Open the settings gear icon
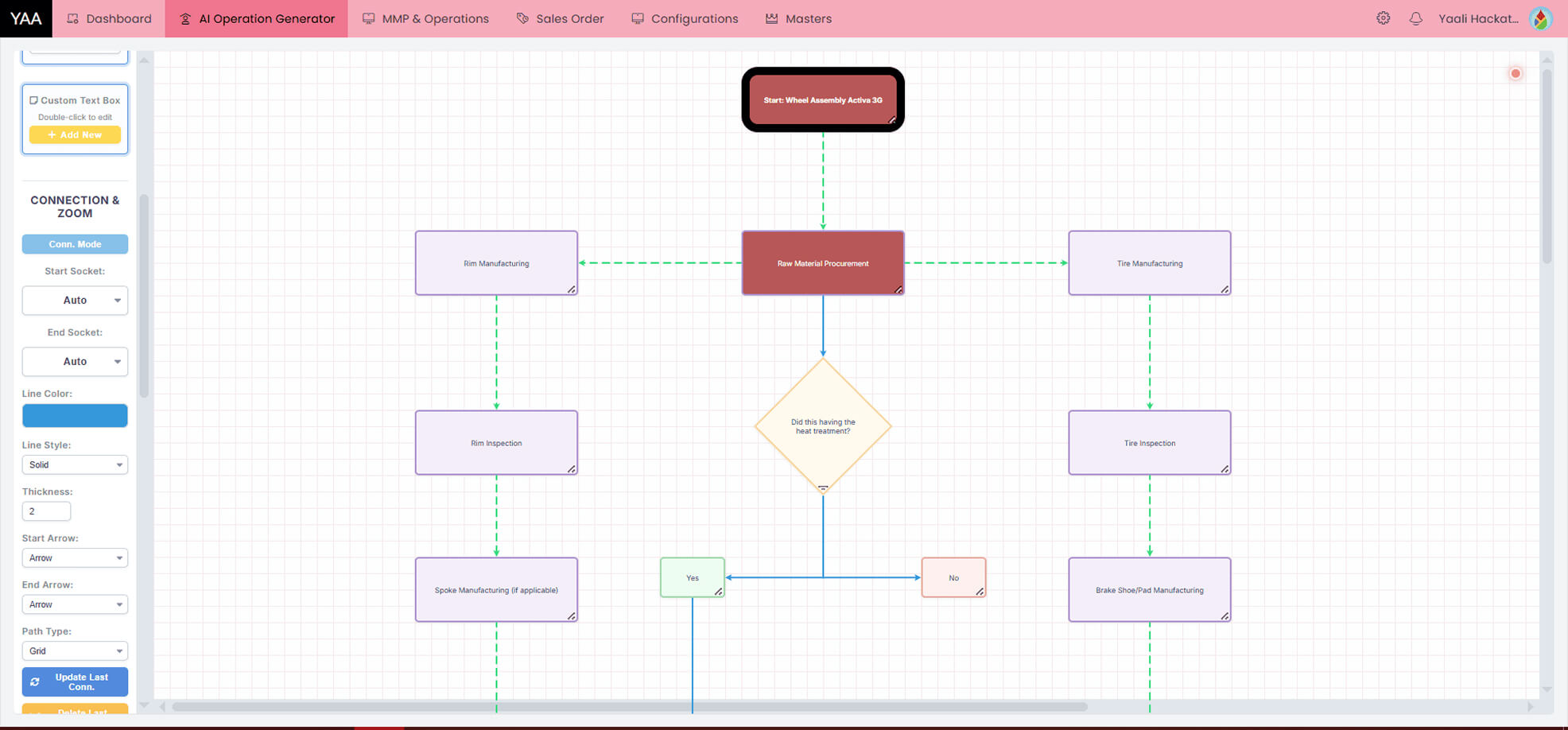The height and width of the screenshot is (730, 1568). pyautogui.click(x=1384, y=17)
